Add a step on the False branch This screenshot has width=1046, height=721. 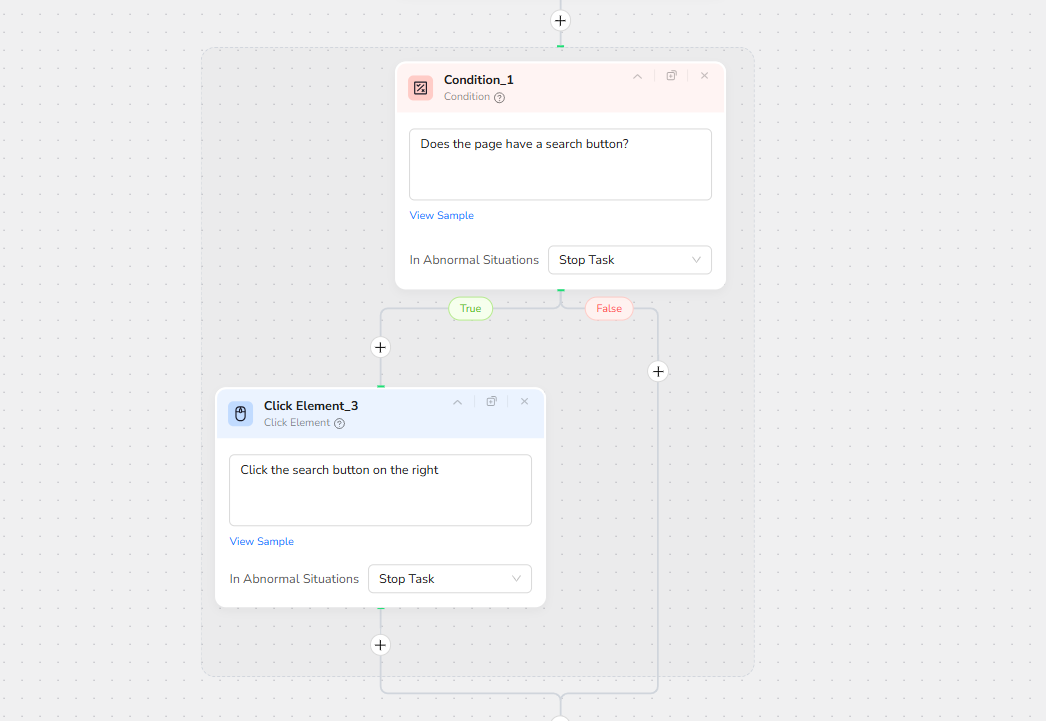click(658, 372)
